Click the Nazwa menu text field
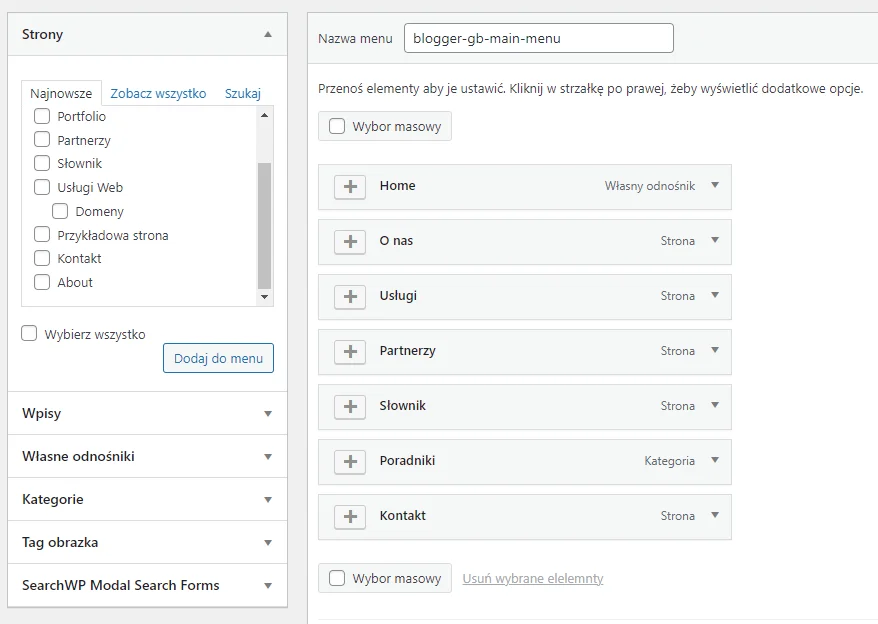Screen dimensions: 878x624 (538, 38)
